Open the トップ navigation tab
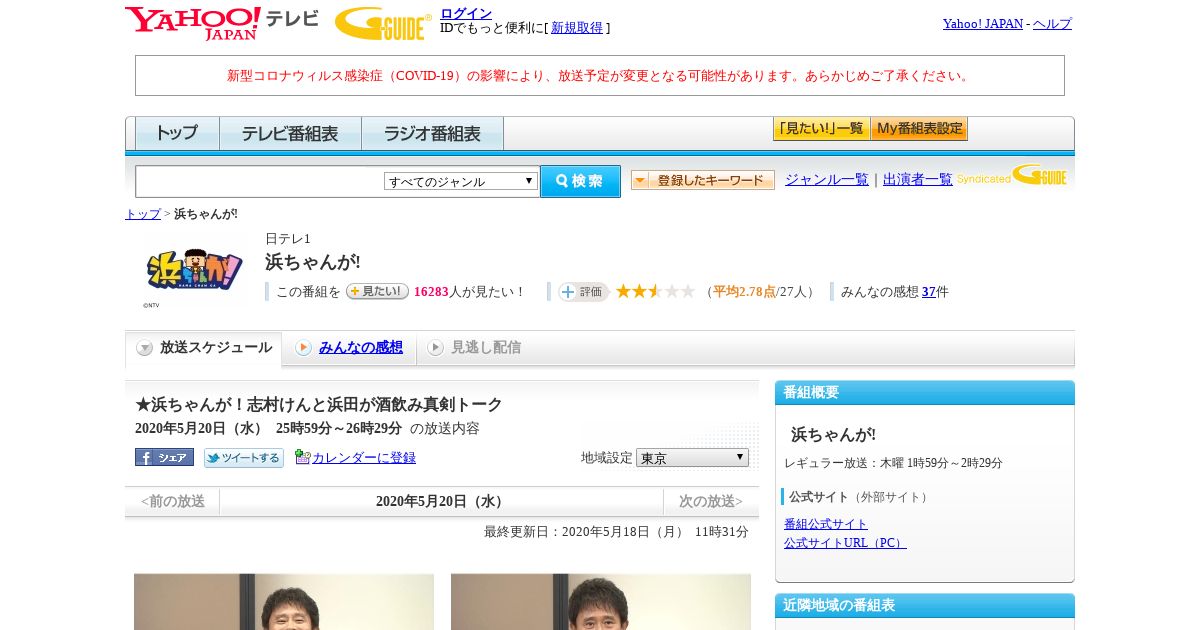This screenshot has width=1200, height=630. coord(177,133)
